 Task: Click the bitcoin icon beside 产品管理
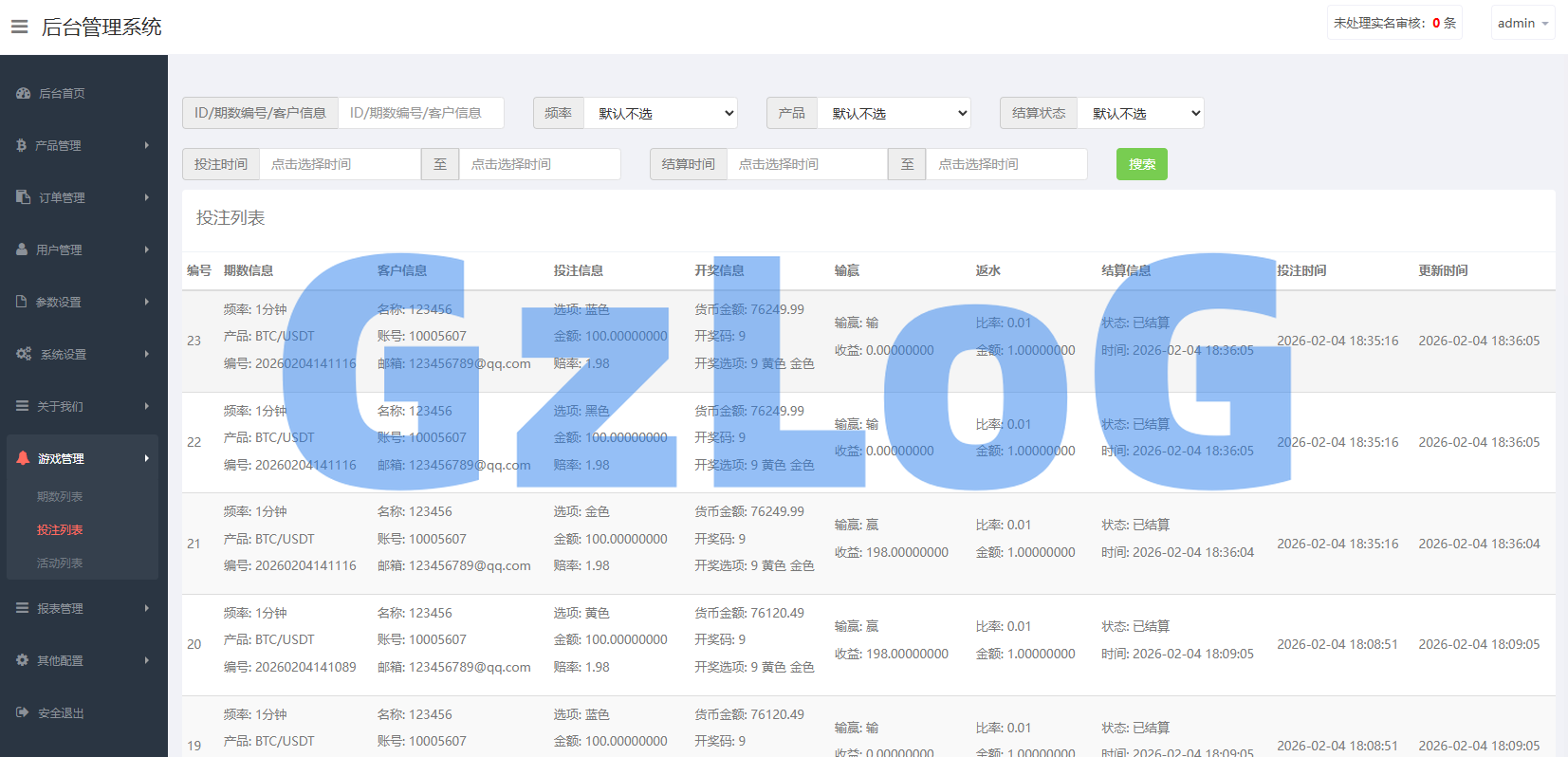(22, 145)
